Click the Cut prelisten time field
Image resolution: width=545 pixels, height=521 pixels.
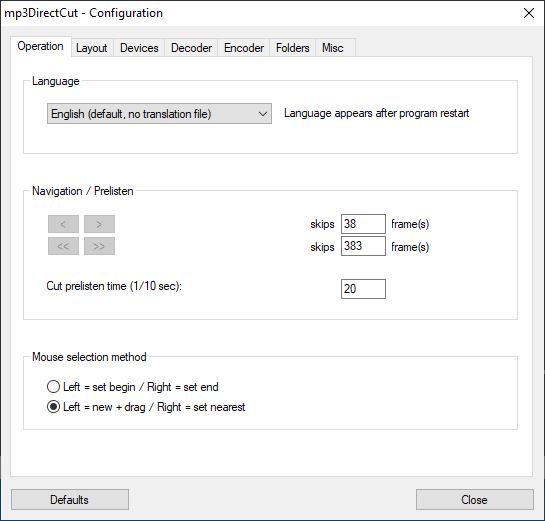pos(363,289)
